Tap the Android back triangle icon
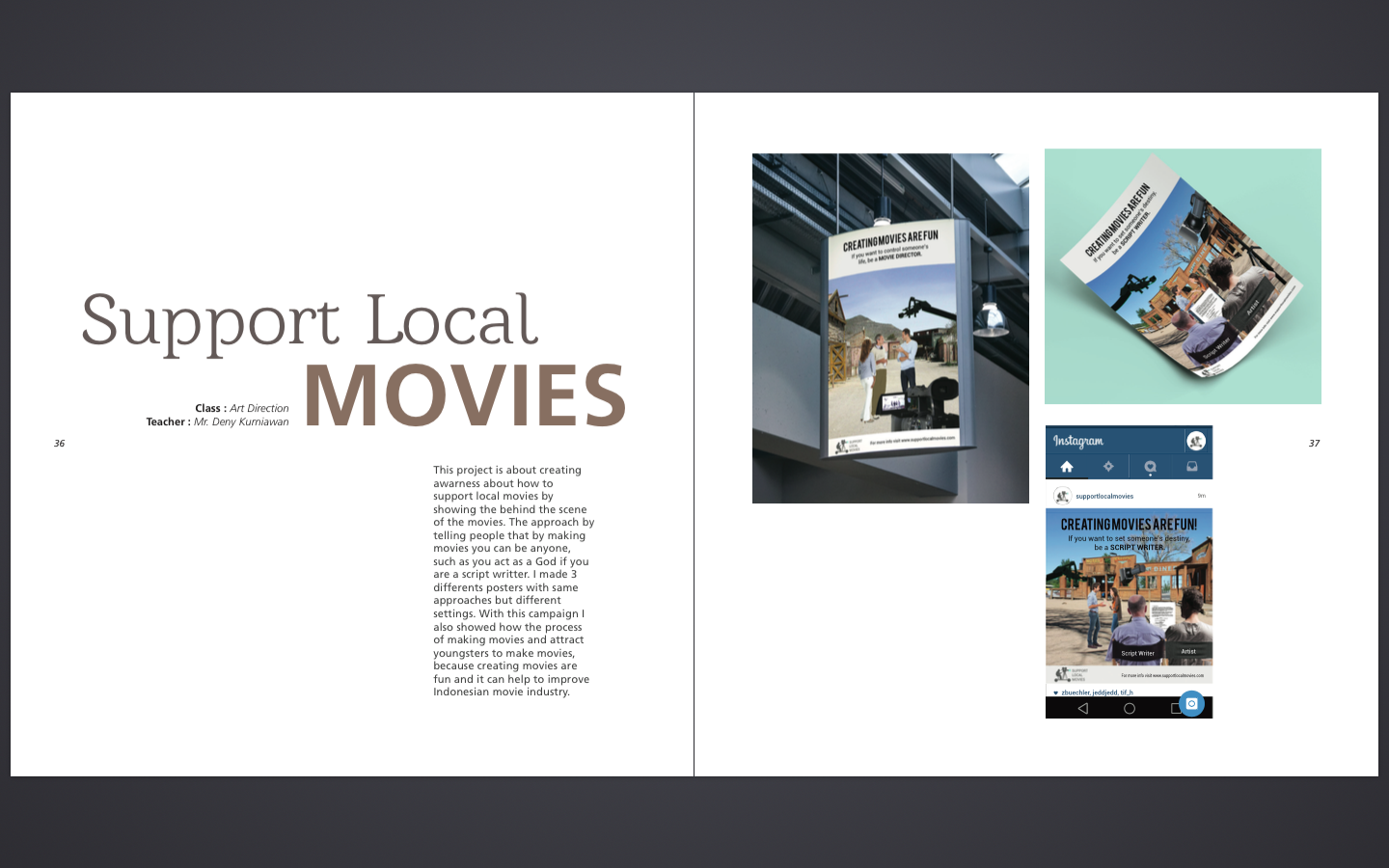Viewport: 1389px width, 868px height. click(1083, 708)
